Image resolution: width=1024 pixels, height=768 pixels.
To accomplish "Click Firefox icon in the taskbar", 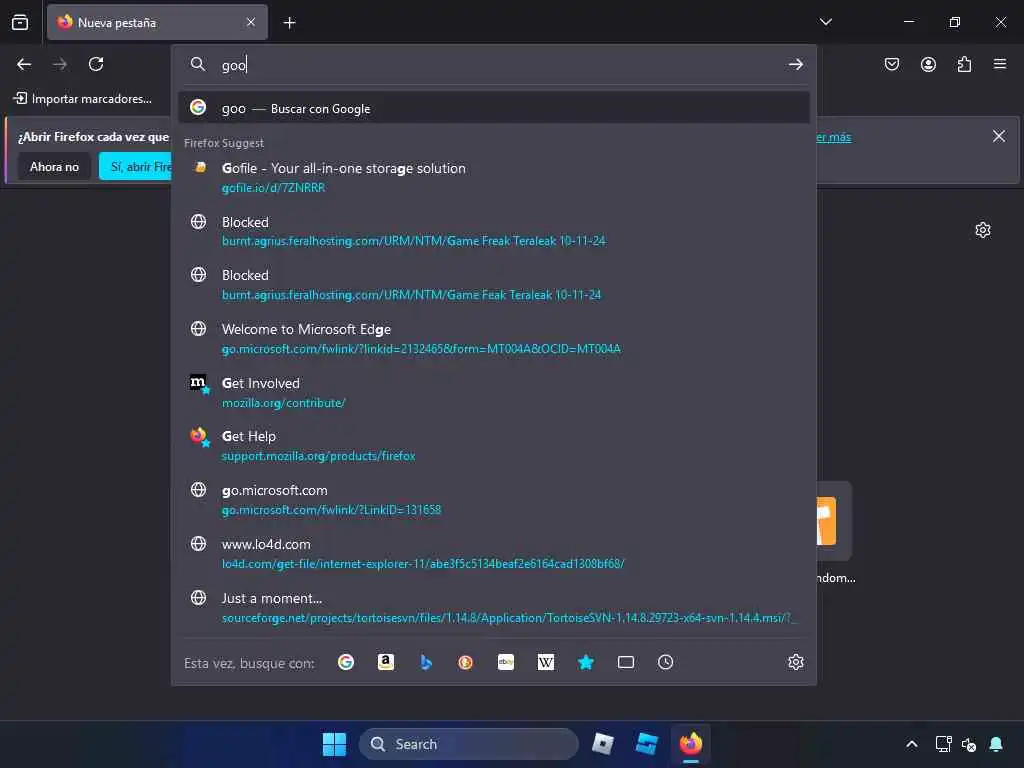I will click(x=691, y=744).
